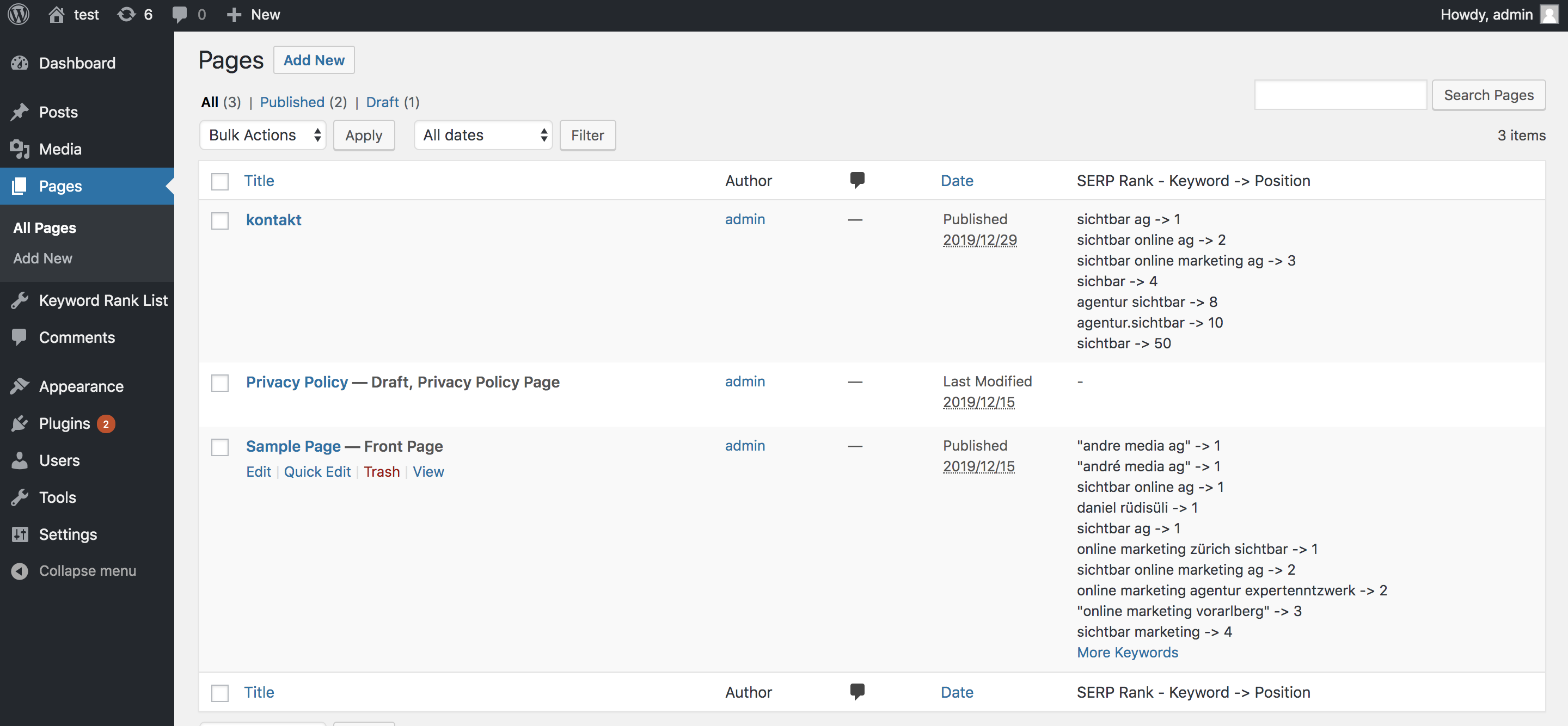Filter by Published pages

292,102
